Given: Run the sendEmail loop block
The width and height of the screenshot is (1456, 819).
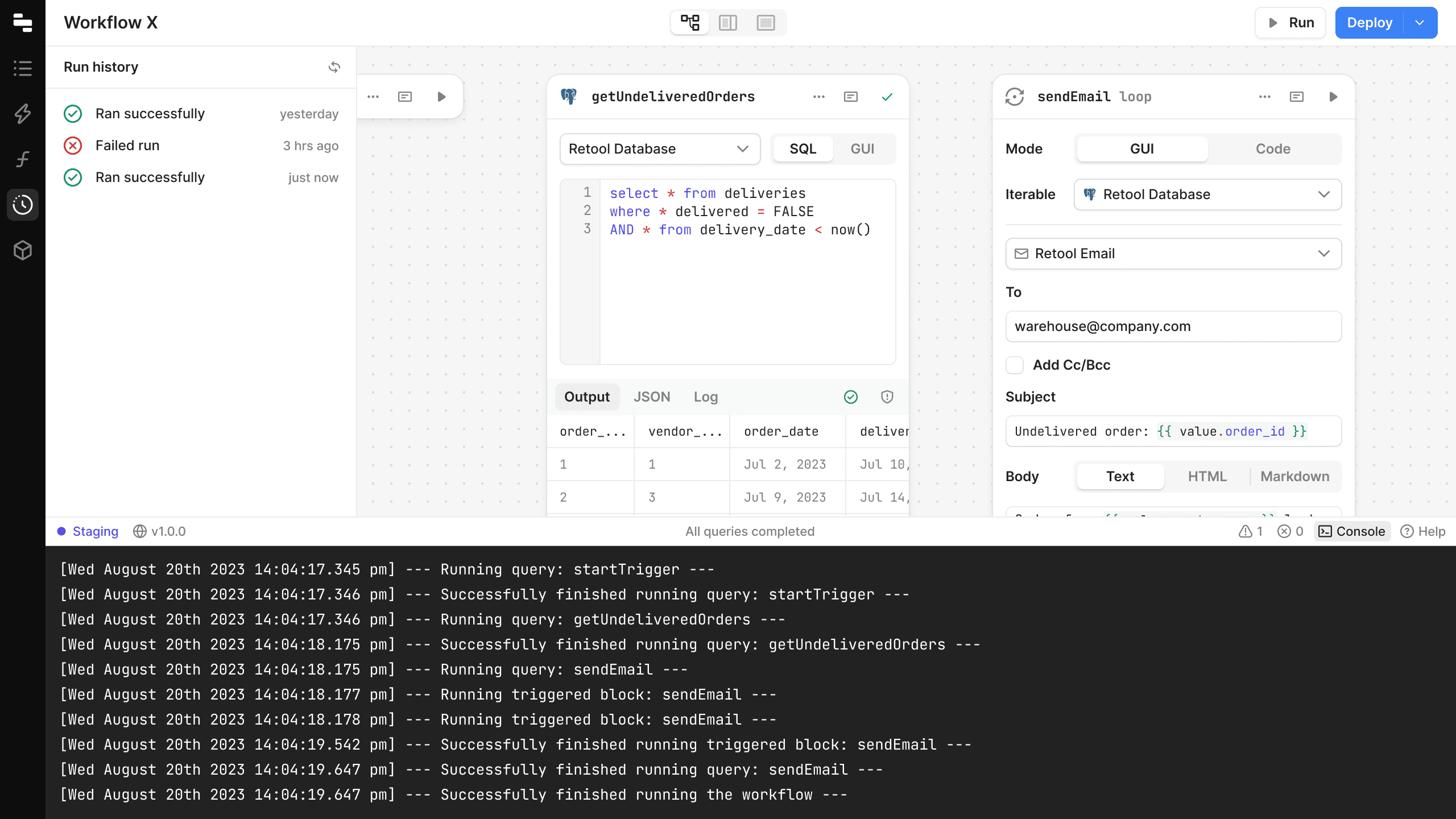Looking at the screenshot, I should pyautogui.click(x=1333, y=97).
